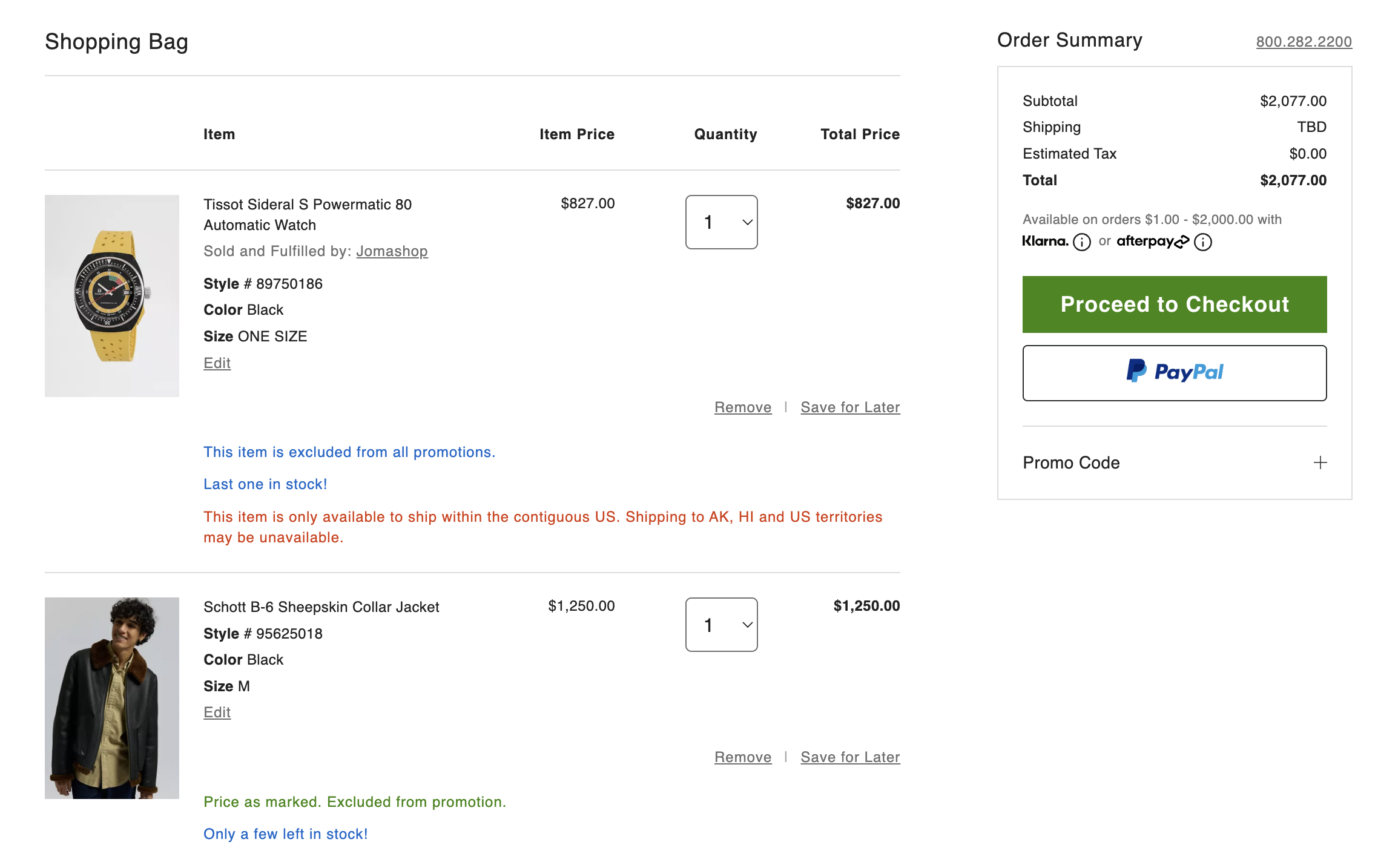The width and height of the screenshot is (1378, 868).
Task: Open Schott jacket quantity dropdown
Action: point(721,625)
